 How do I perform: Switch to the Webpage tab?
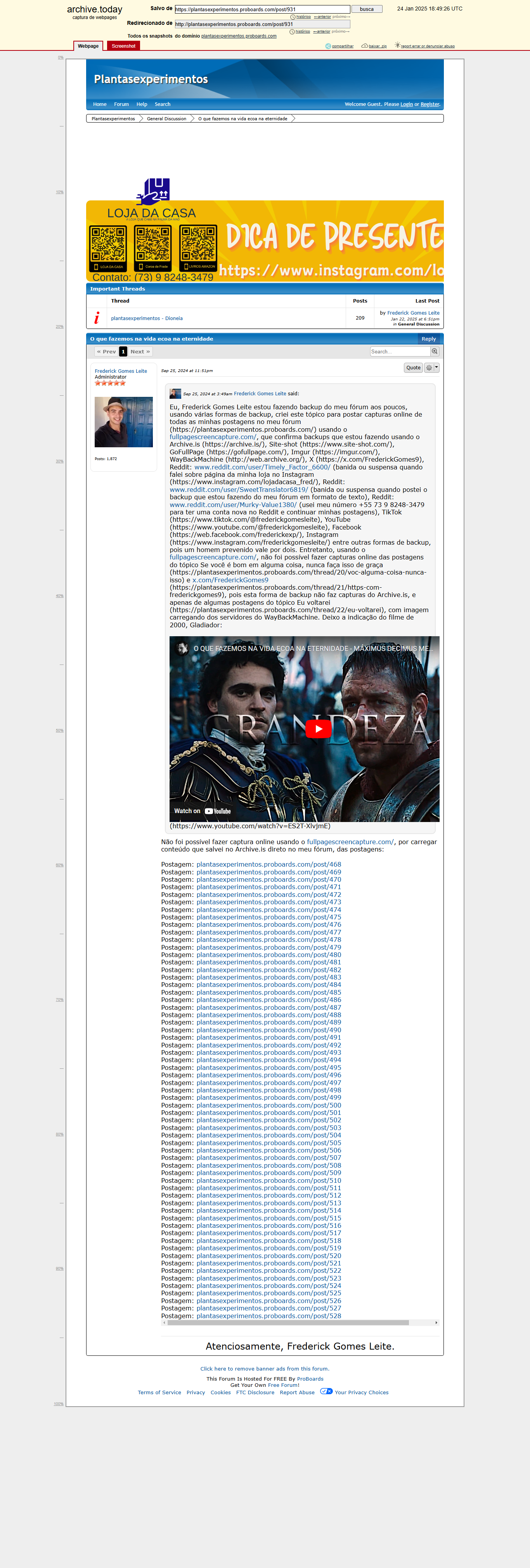click(x=88, y=46)
